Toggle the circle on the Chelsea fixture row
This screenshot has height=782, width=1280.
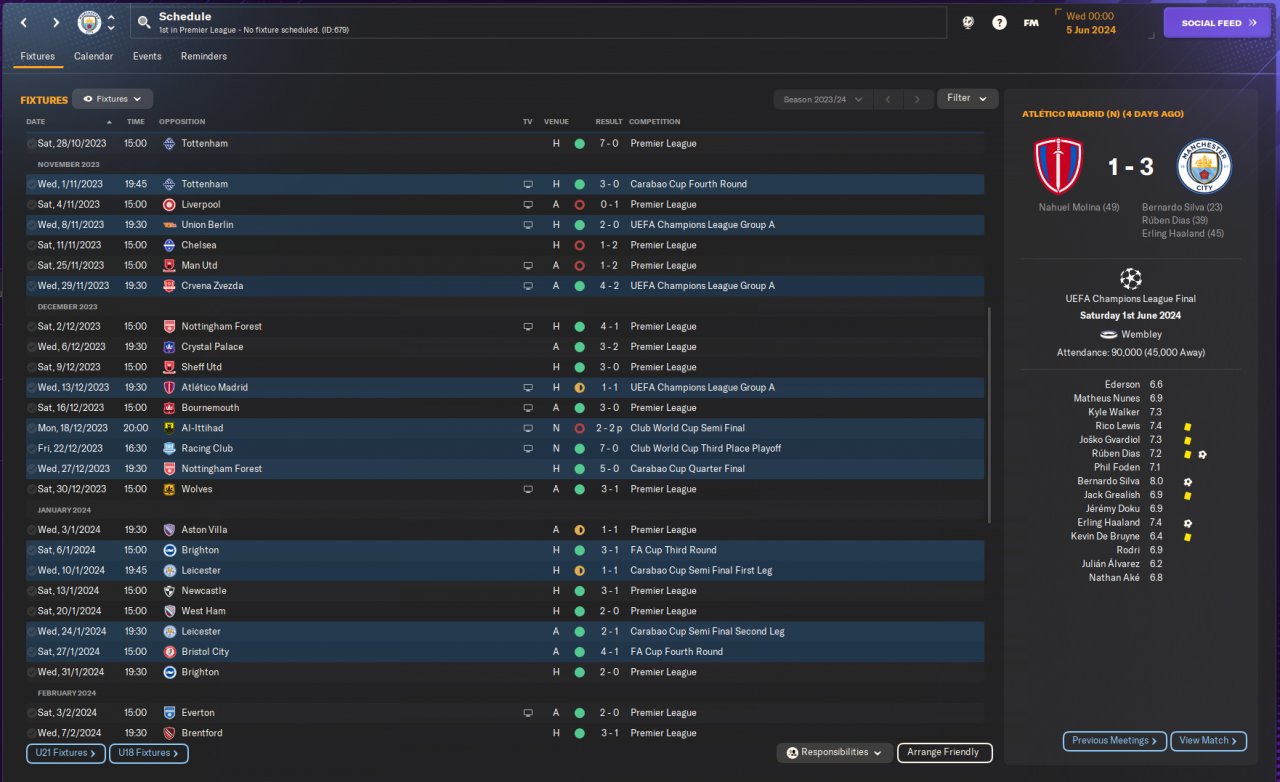[x=31, y=245]
